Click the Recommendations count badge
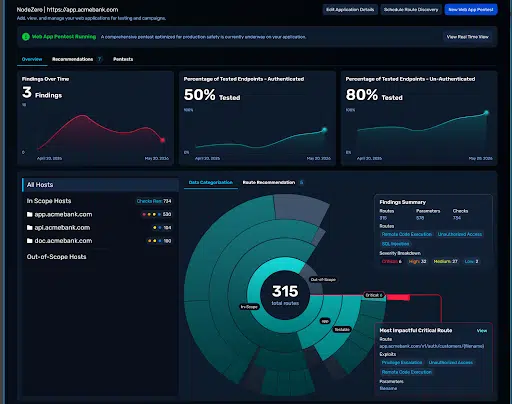Viewport: 512px width, 404px height. [99, 59]
